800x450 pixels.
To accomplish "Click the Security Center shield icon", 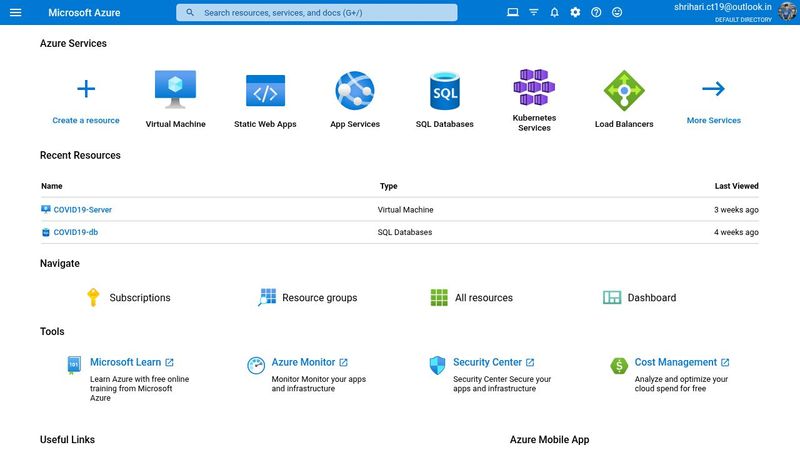I will coord(437,365).
